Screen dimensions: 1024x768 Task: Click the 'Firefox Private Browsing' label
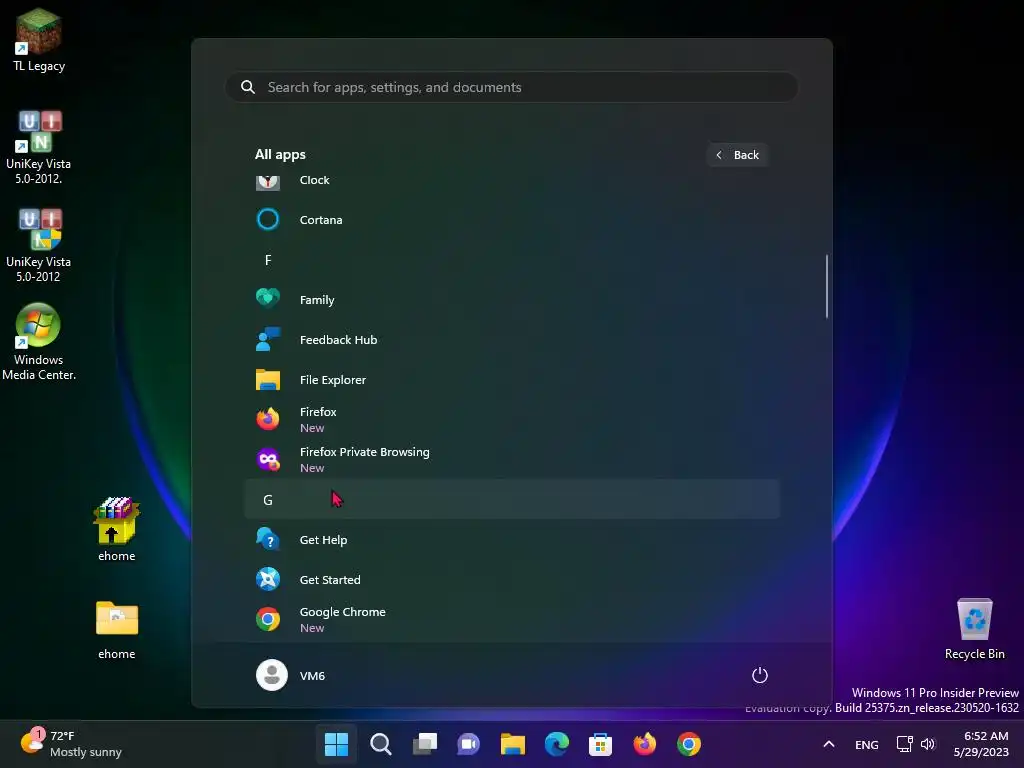click(364, 452)
